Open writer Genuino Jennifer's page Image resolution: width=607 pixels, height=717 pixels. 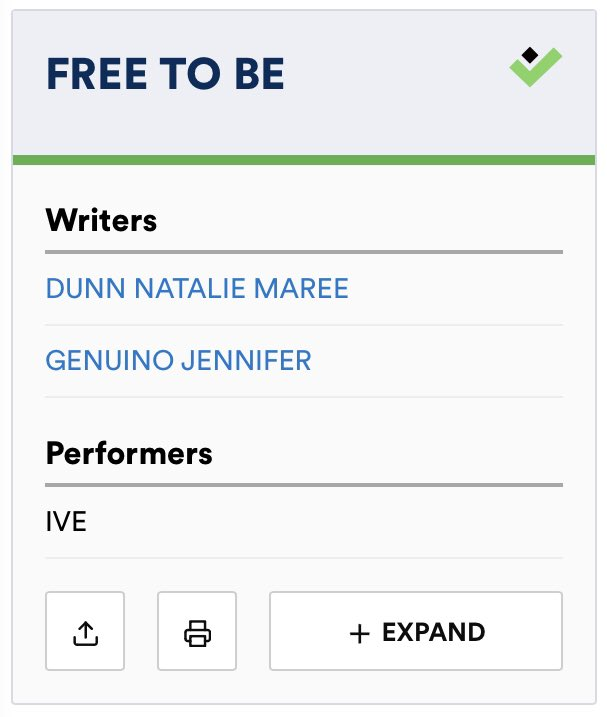(x=178, y=360)
